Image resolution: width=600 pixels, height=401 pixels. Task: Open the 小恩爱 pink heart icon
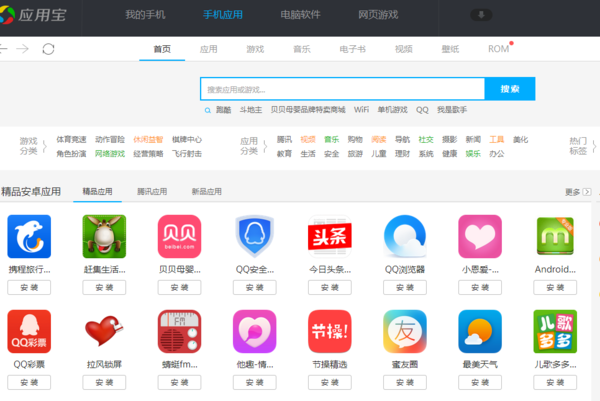(x=480, y=236)
